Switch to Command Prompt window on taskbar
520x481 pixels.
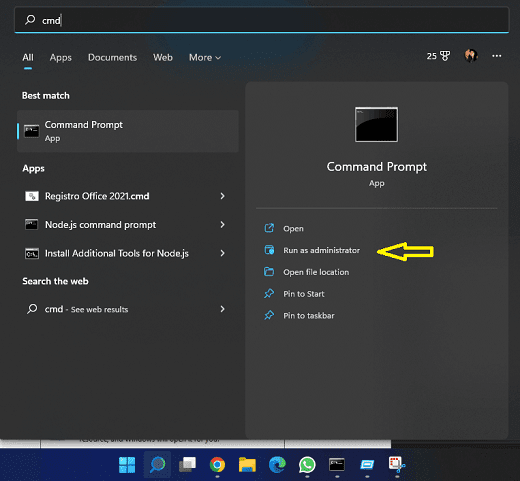pos(337,465)
